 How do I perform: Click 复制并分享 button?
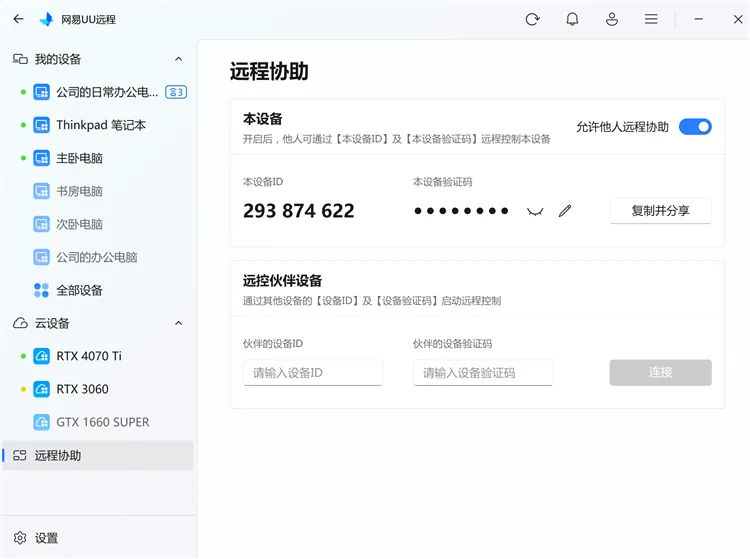point(661,210)
